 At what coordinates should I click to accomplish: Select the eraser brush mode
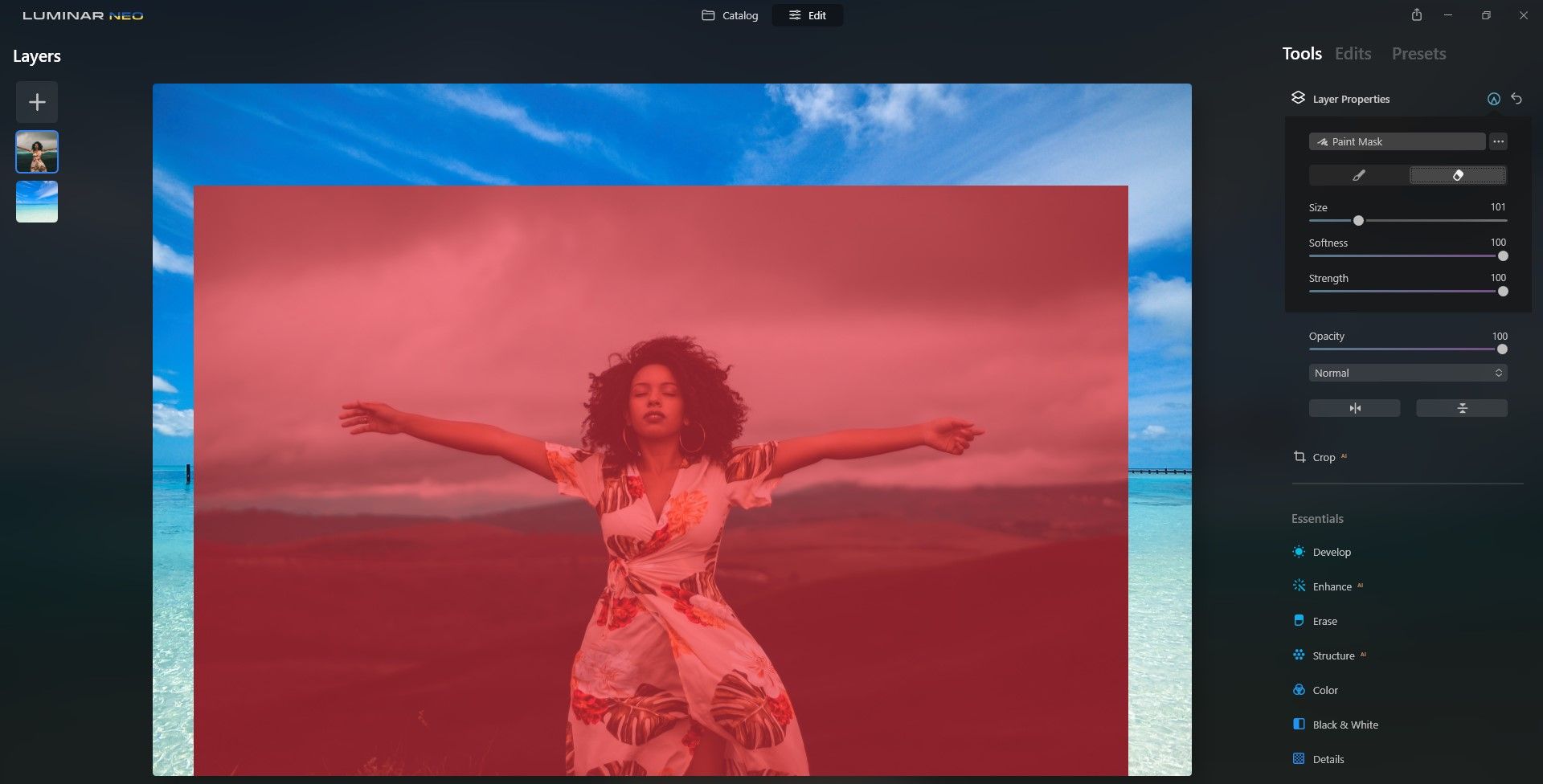[x=1458, y=175]
